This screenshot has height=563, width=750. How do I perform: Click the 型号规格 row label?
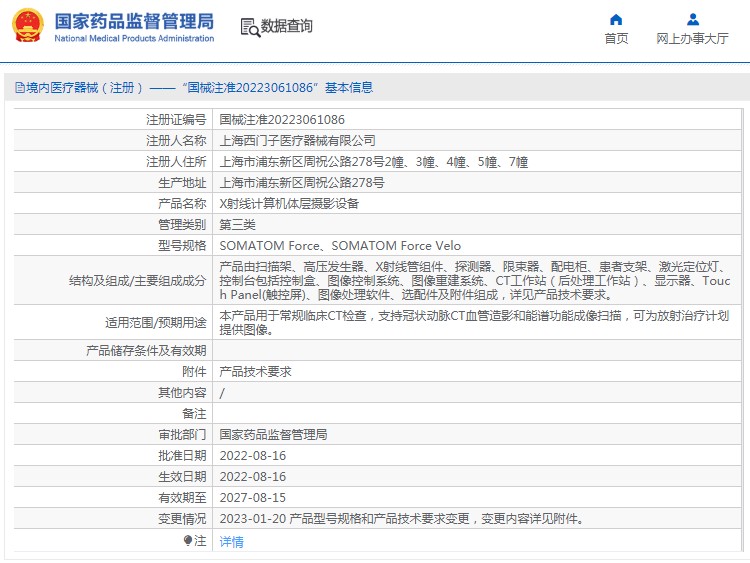coord(182,245)
